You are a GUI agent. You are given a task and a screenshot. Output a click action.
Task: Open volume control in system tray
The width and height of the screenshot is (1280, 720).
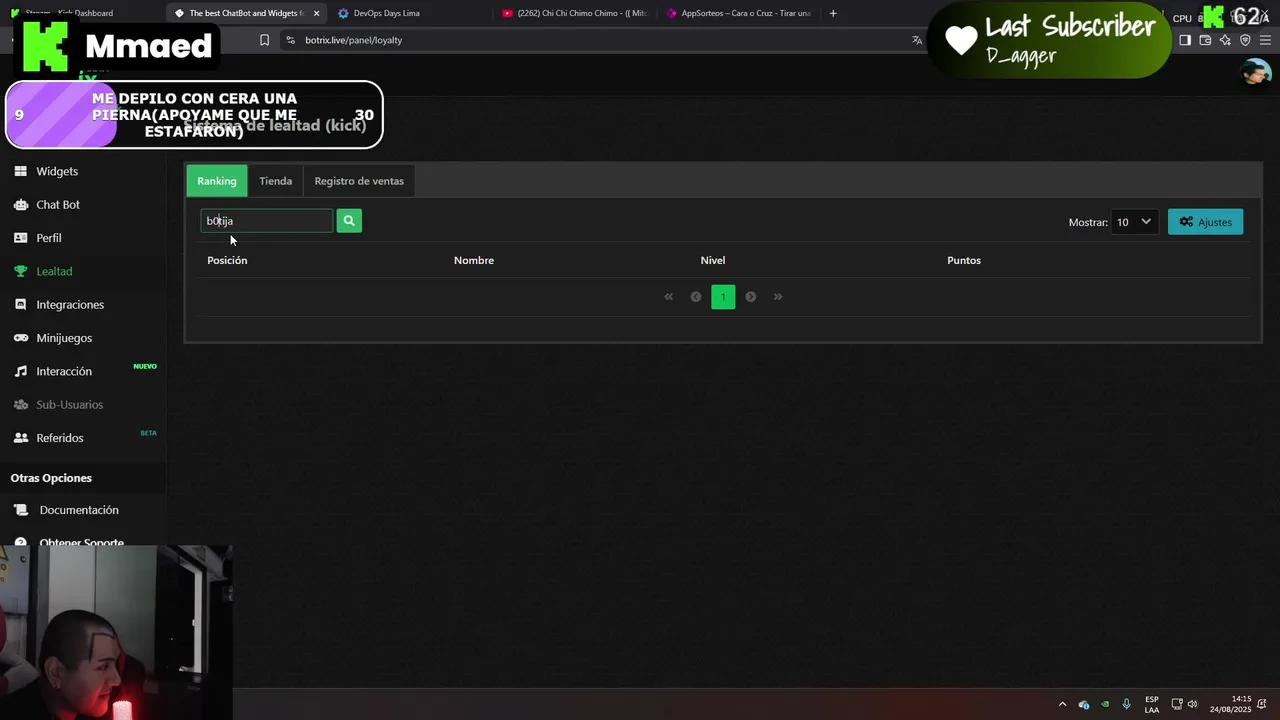point(1192,704)
